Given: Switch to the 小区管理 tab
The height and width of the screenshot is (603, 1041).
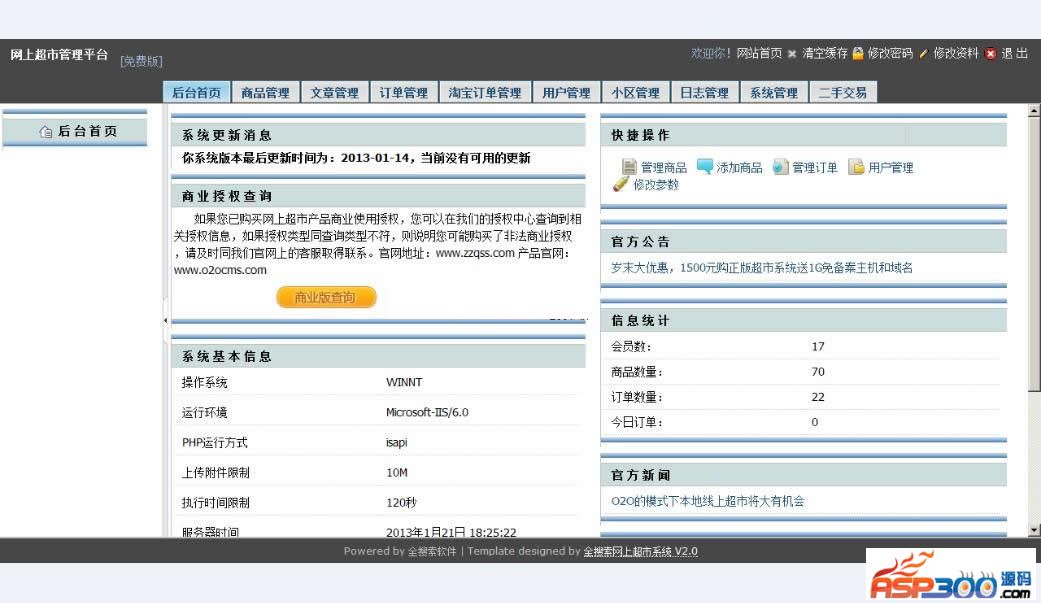Looking at the screenshot, I should pyautogui.click(x=635, y=92).
